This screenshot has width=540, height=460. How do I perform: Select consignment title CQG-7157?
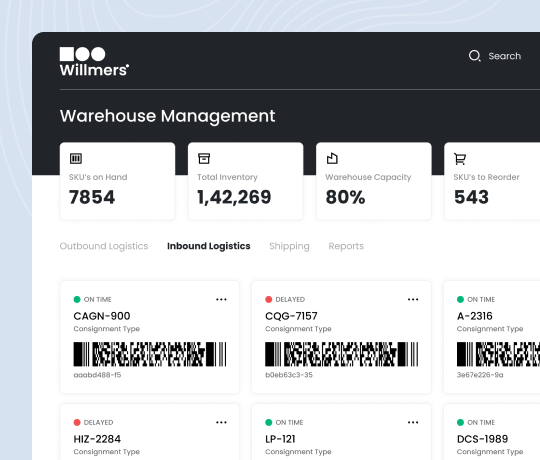click(x=291, y=316)
